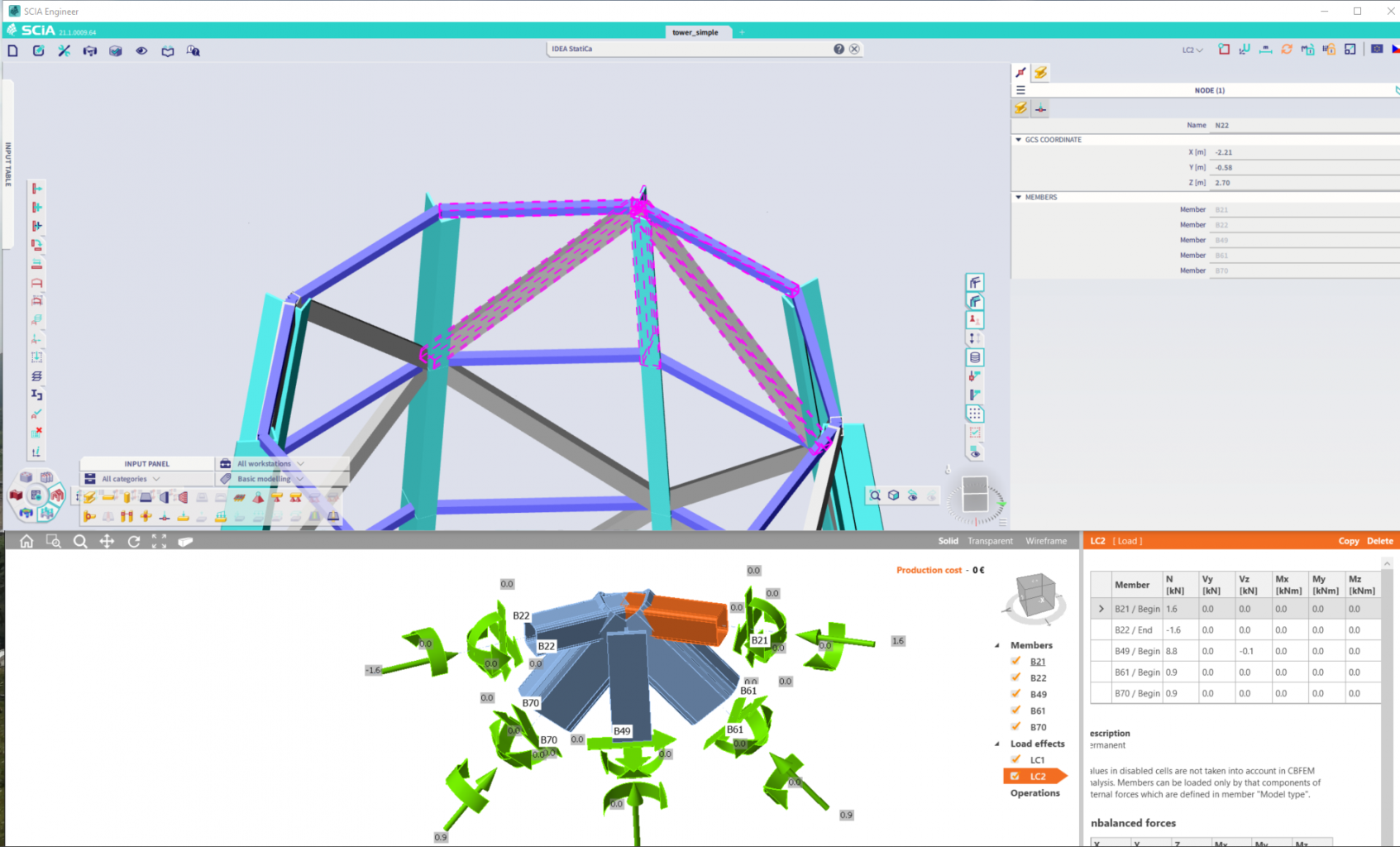Select the Home view icon in connection viewport
Screen dimensions: 1400x847
tap(26, 541)
